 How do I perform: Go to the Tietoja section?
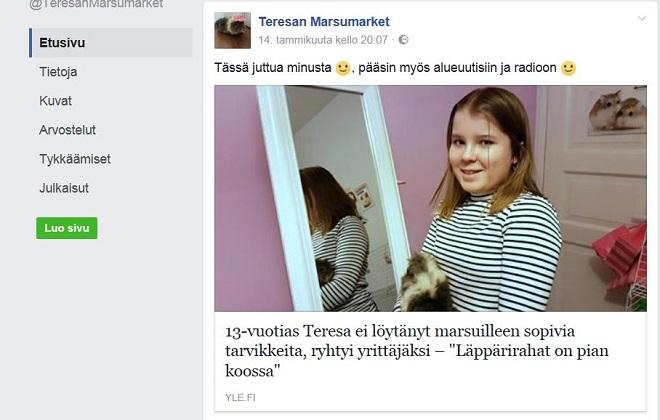[58, 72]
